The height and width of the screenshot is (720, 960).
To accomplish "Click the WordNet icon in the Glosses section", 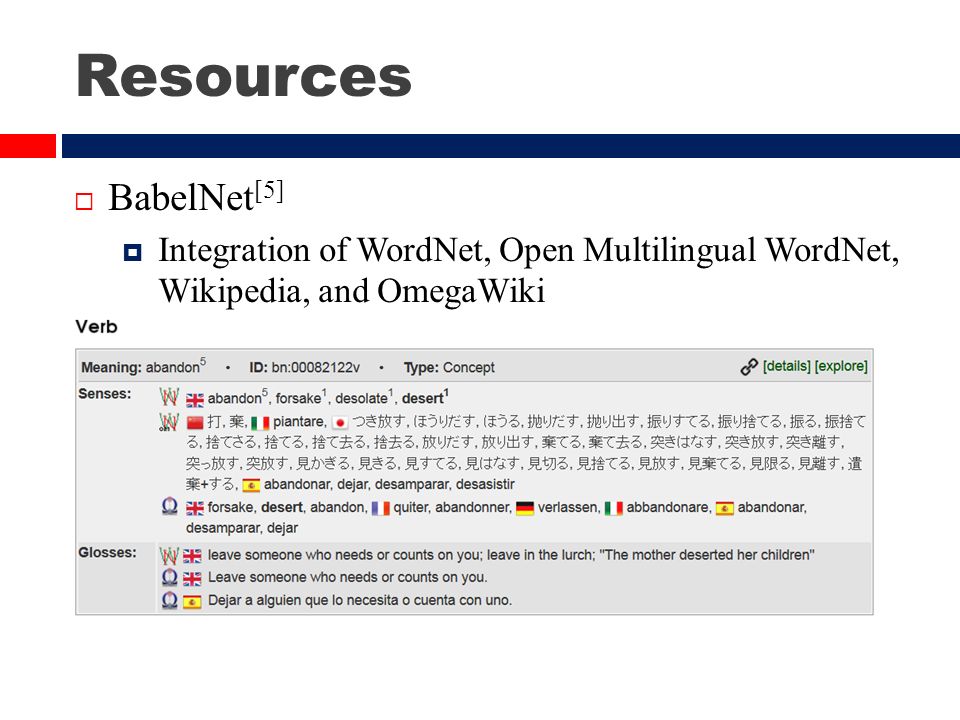I will 169,555.
